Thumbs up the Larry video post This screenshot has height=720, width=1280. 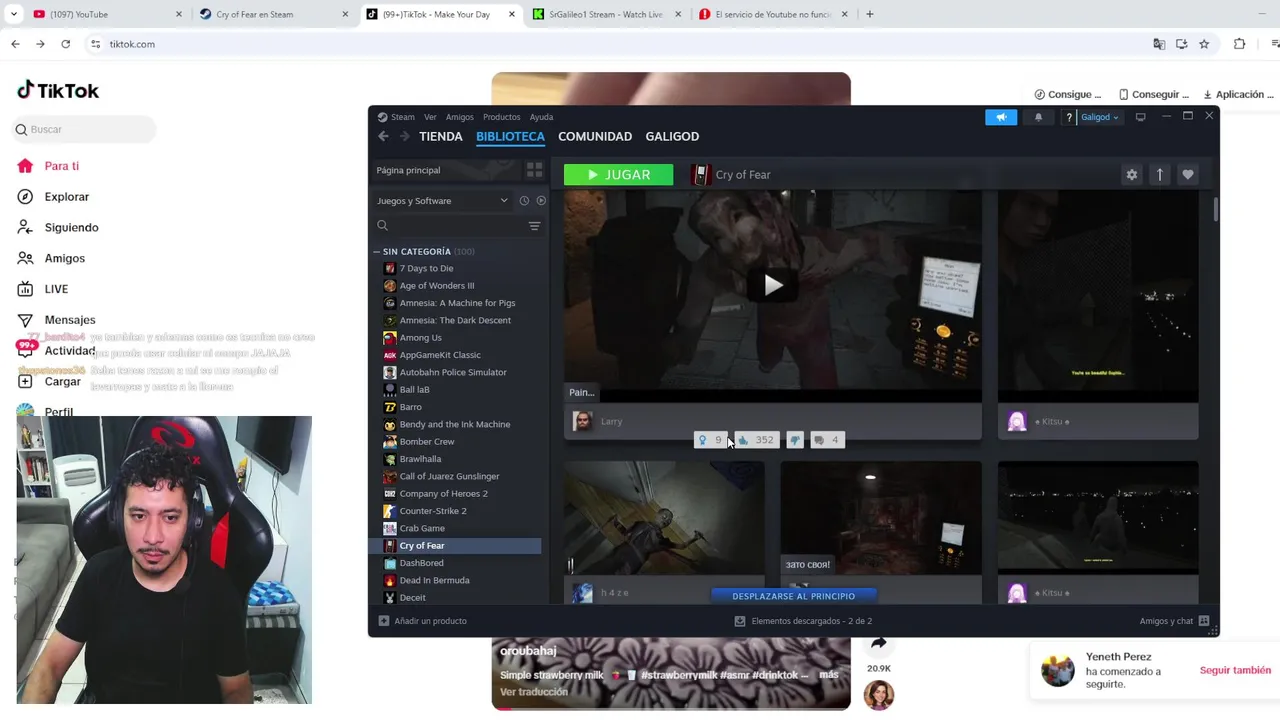coord(756,440)
